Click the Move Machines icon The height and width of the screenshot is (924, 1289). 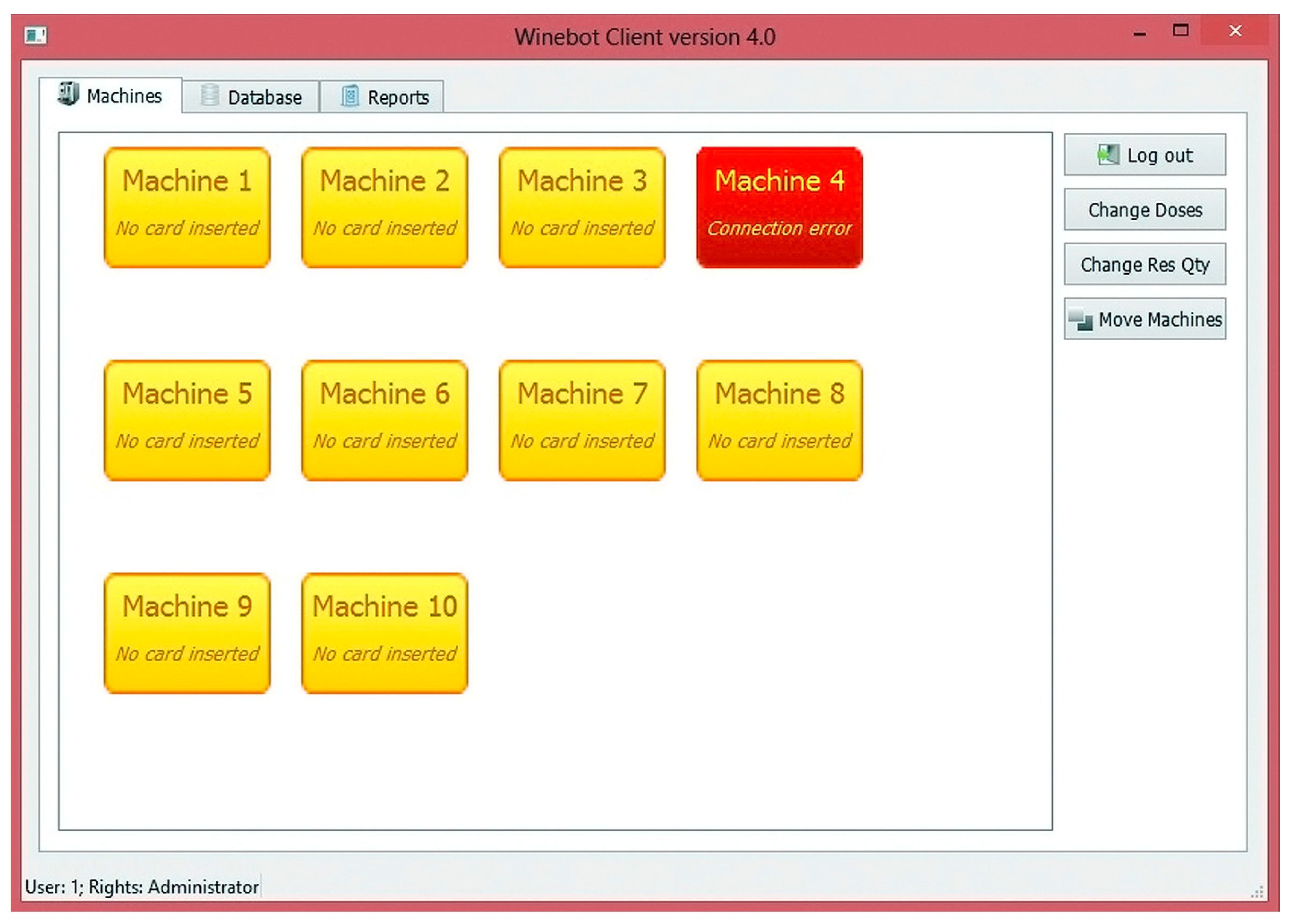pos(1080,319)
